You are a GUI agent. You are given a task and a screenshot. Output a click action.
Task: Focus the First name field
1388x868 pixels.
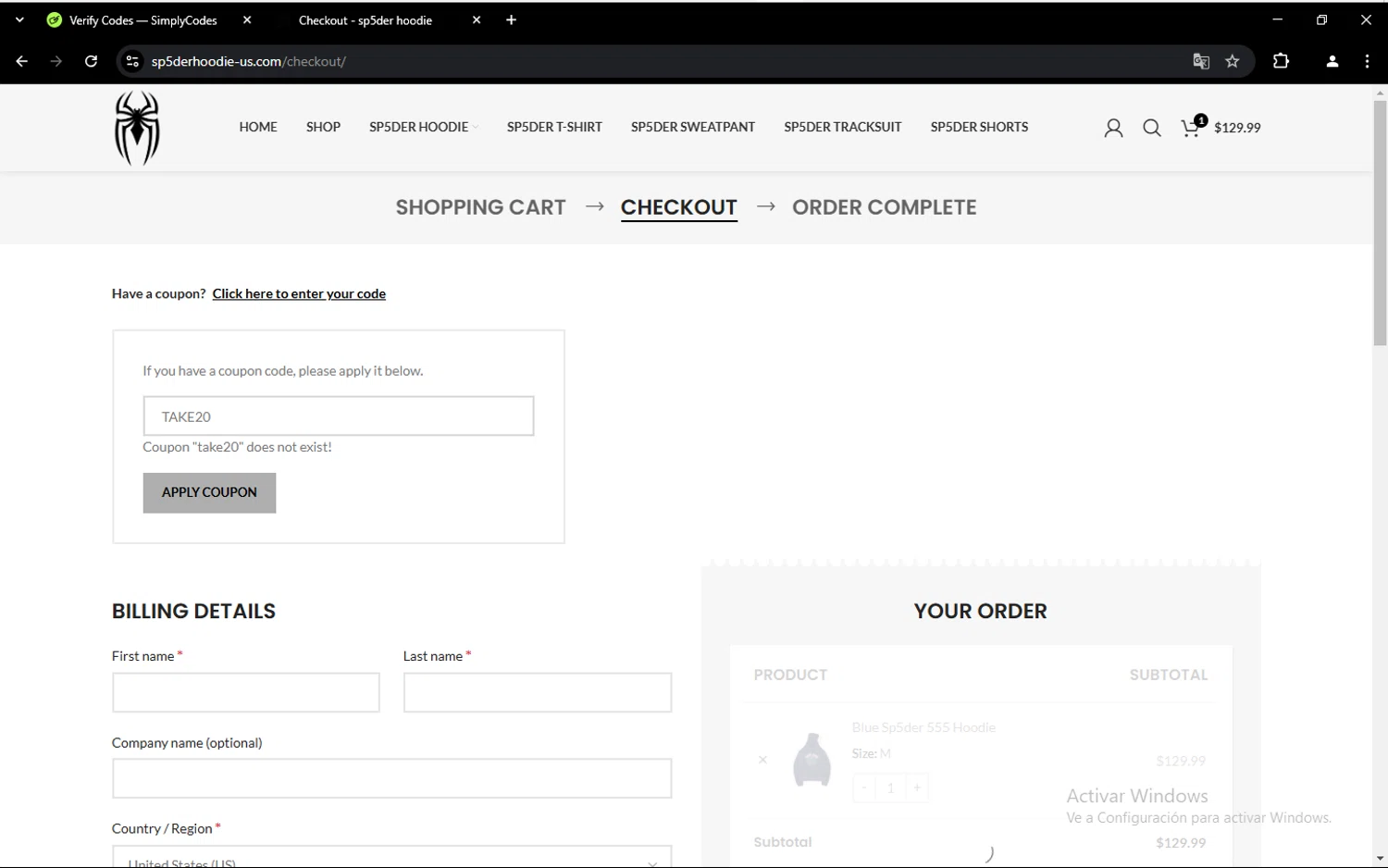(246, 692)
